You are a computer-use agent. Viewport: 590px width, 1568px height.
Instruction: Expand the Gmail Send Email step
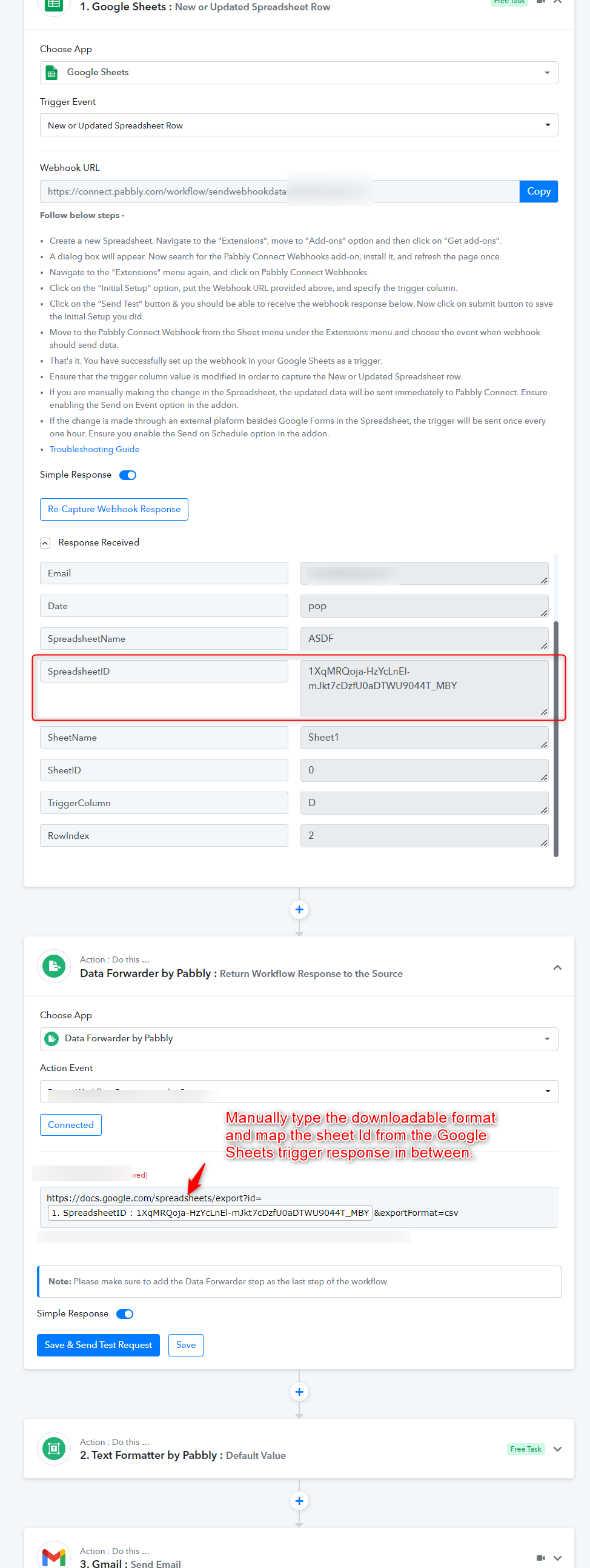557,1558
